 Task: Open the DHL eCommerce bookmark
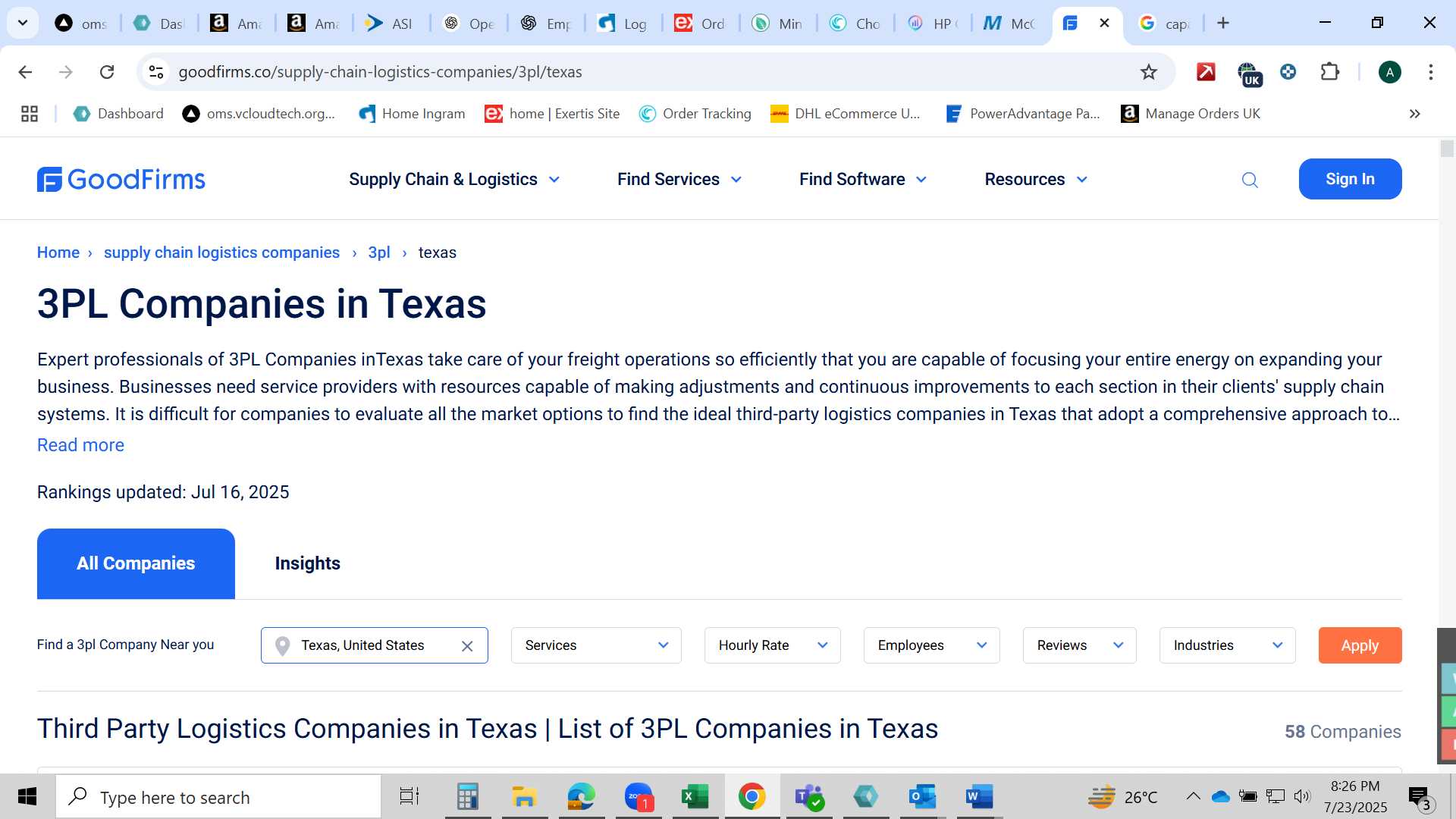[845, 114]
